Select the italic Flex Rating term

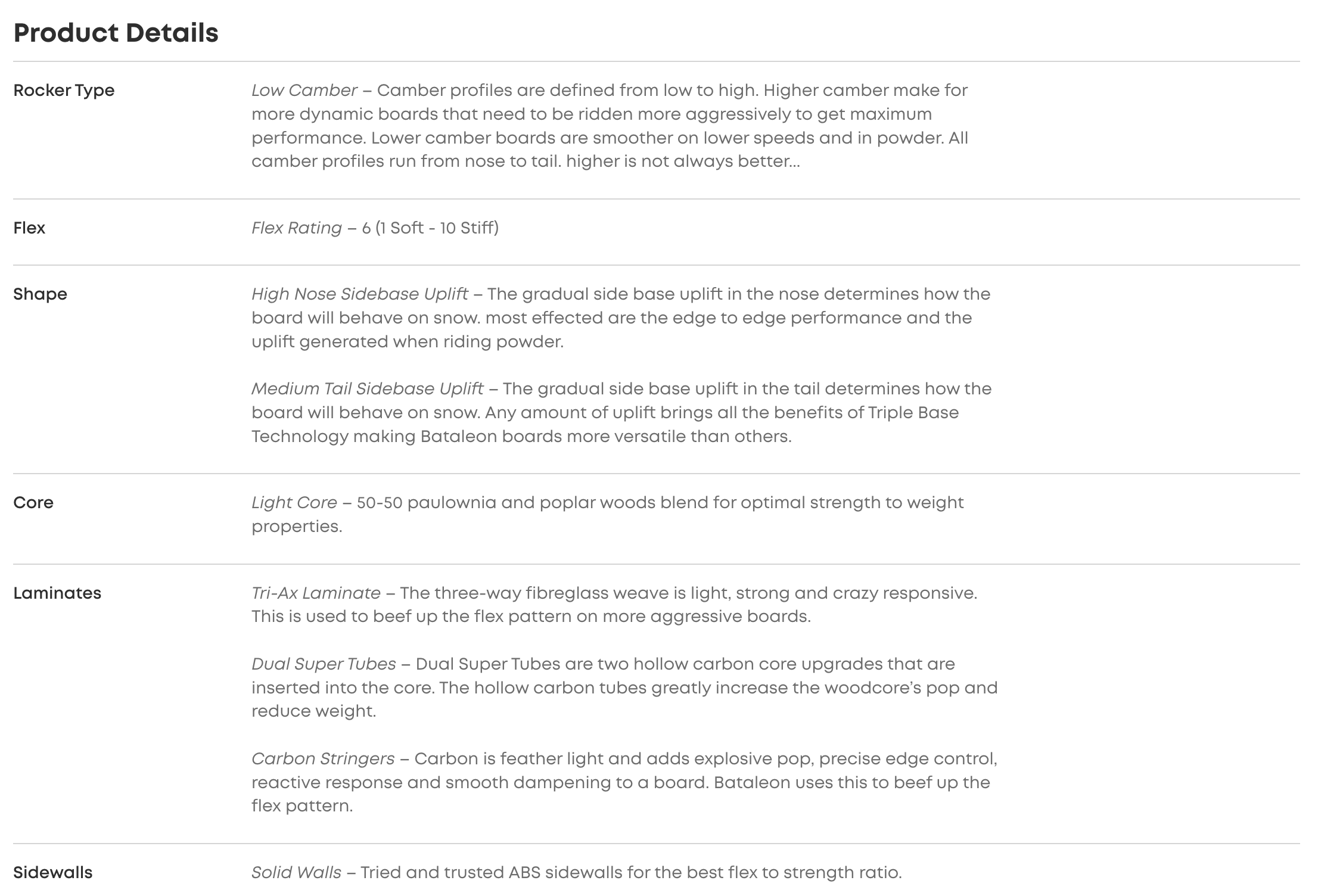(x=296, y=228)
